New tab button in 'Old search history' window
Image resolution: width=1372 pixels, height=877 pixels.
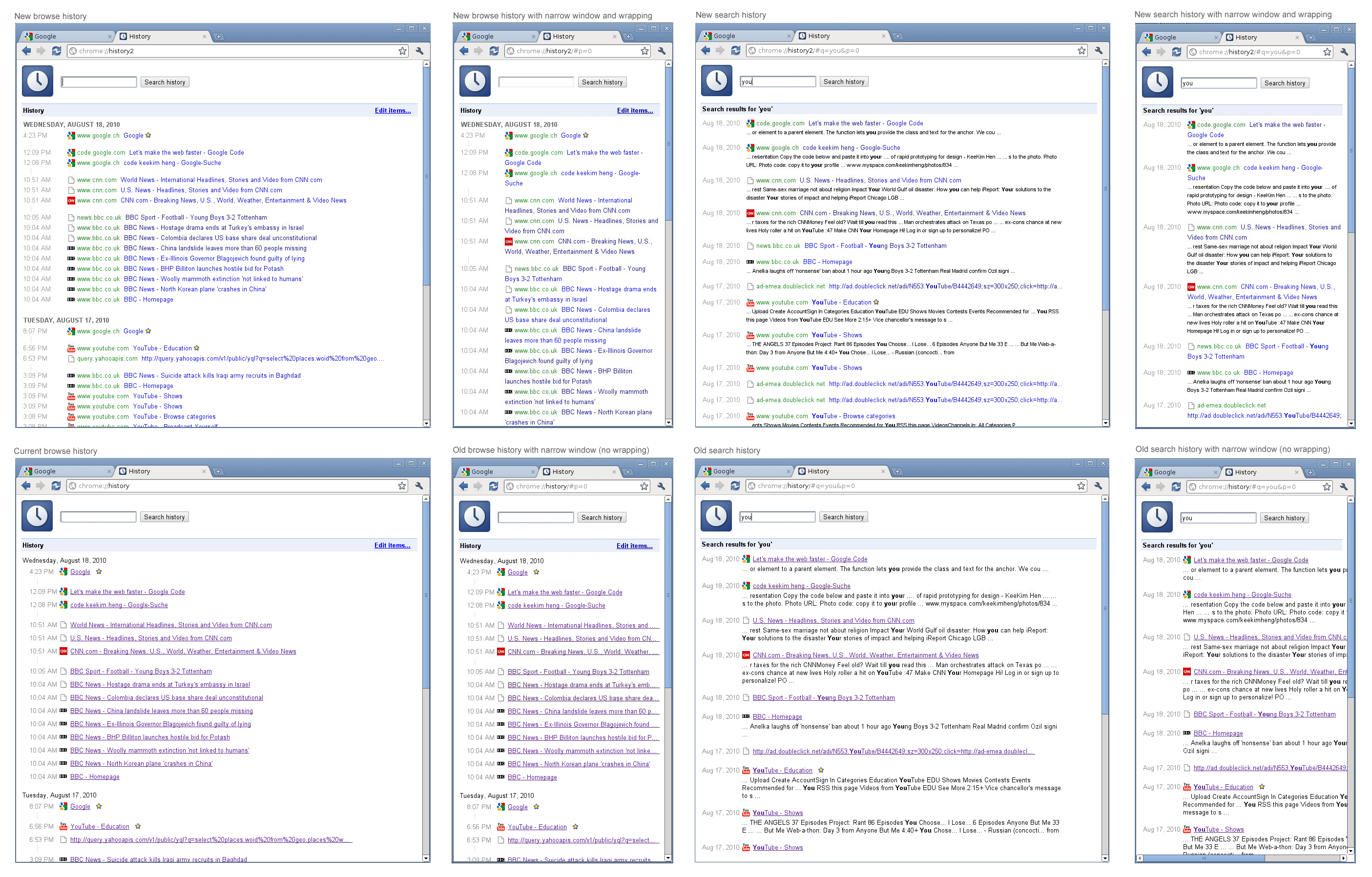[x=897, y=471]
